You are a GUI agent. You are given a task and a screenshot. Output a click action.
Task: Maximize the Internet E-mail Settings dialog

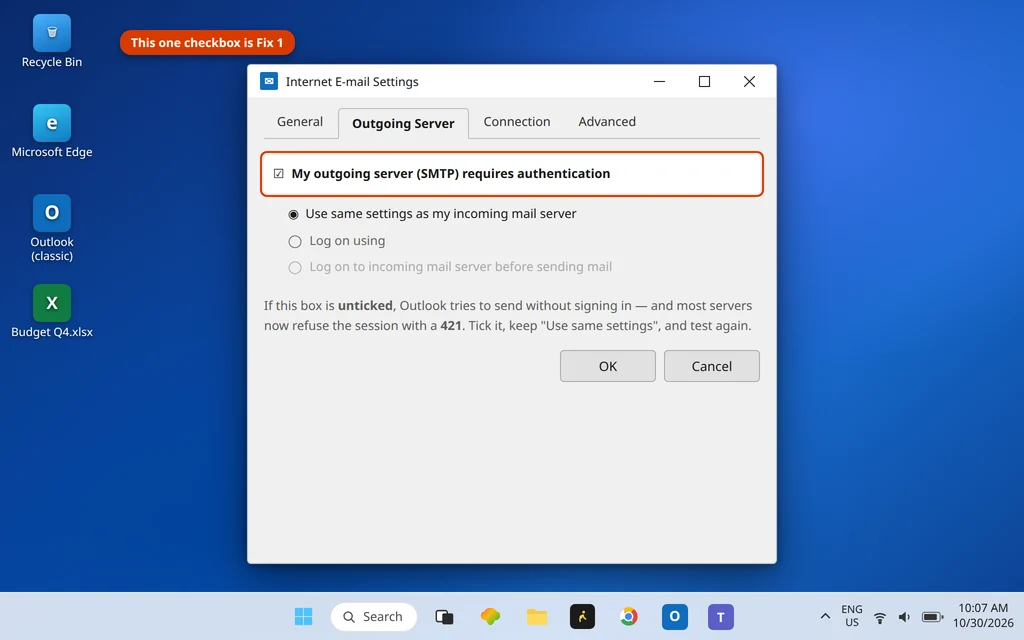(x=704, y=82)
